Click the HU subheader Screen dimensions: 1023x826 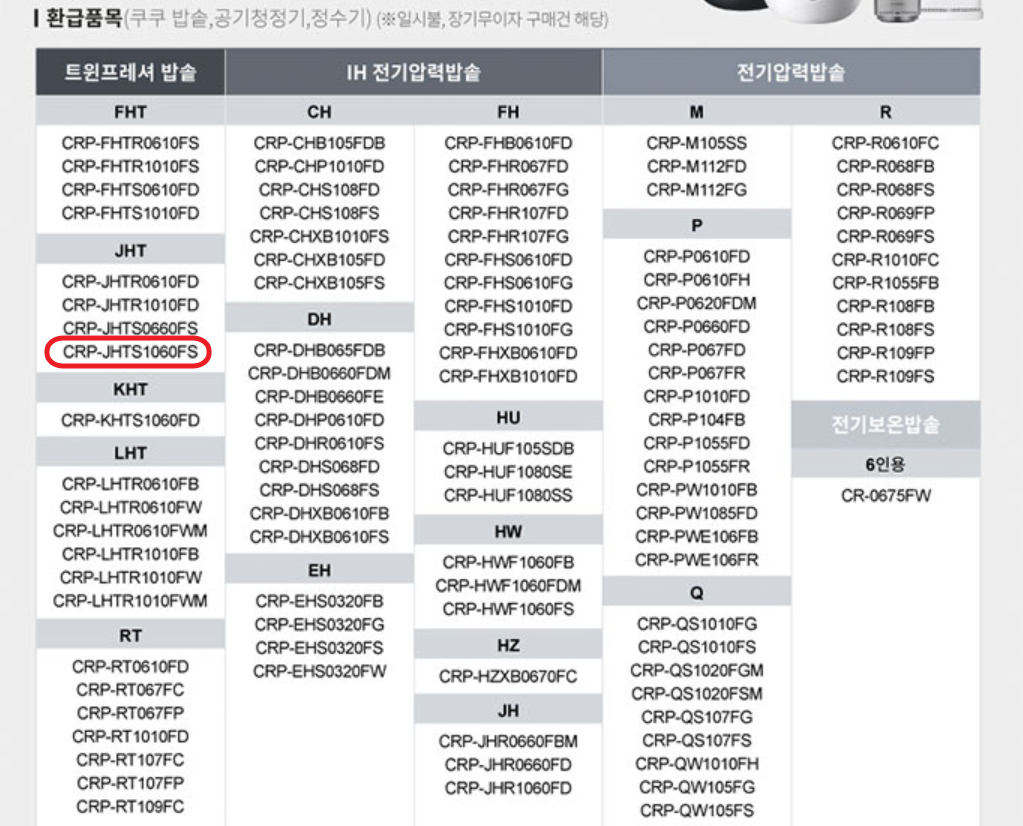508,418
